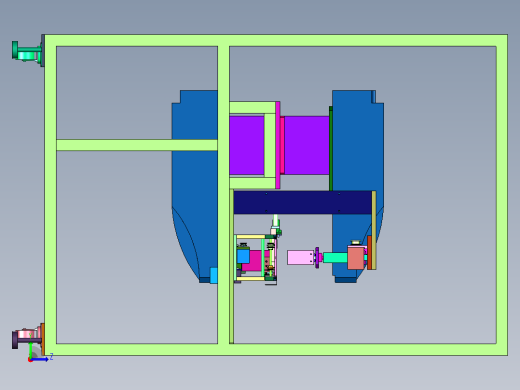The image size is (520, 390).
Task: Click the Z axis label on coordinate triad
Action: [51, 357]
